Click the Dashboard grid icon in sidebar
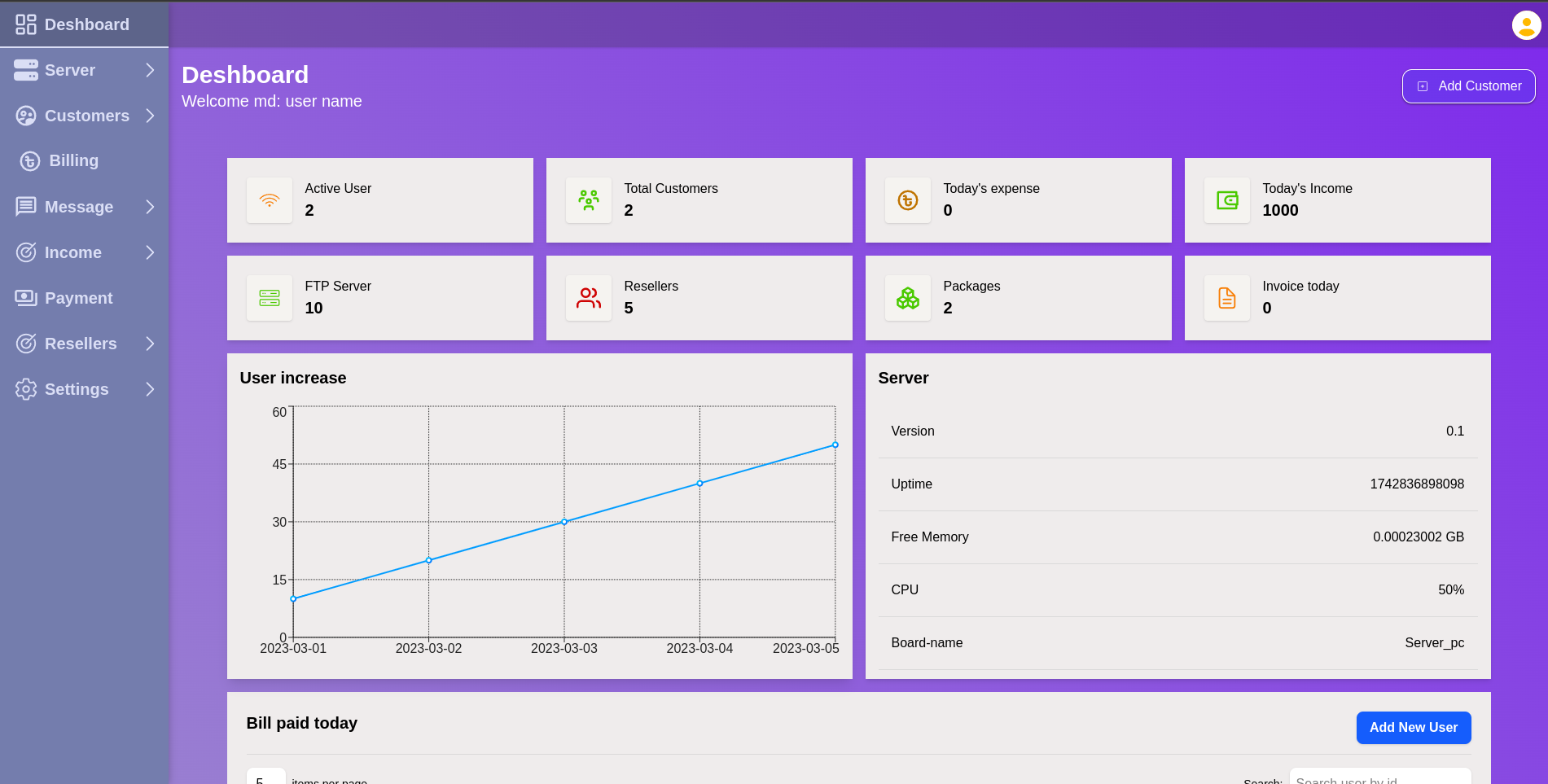 24,24
